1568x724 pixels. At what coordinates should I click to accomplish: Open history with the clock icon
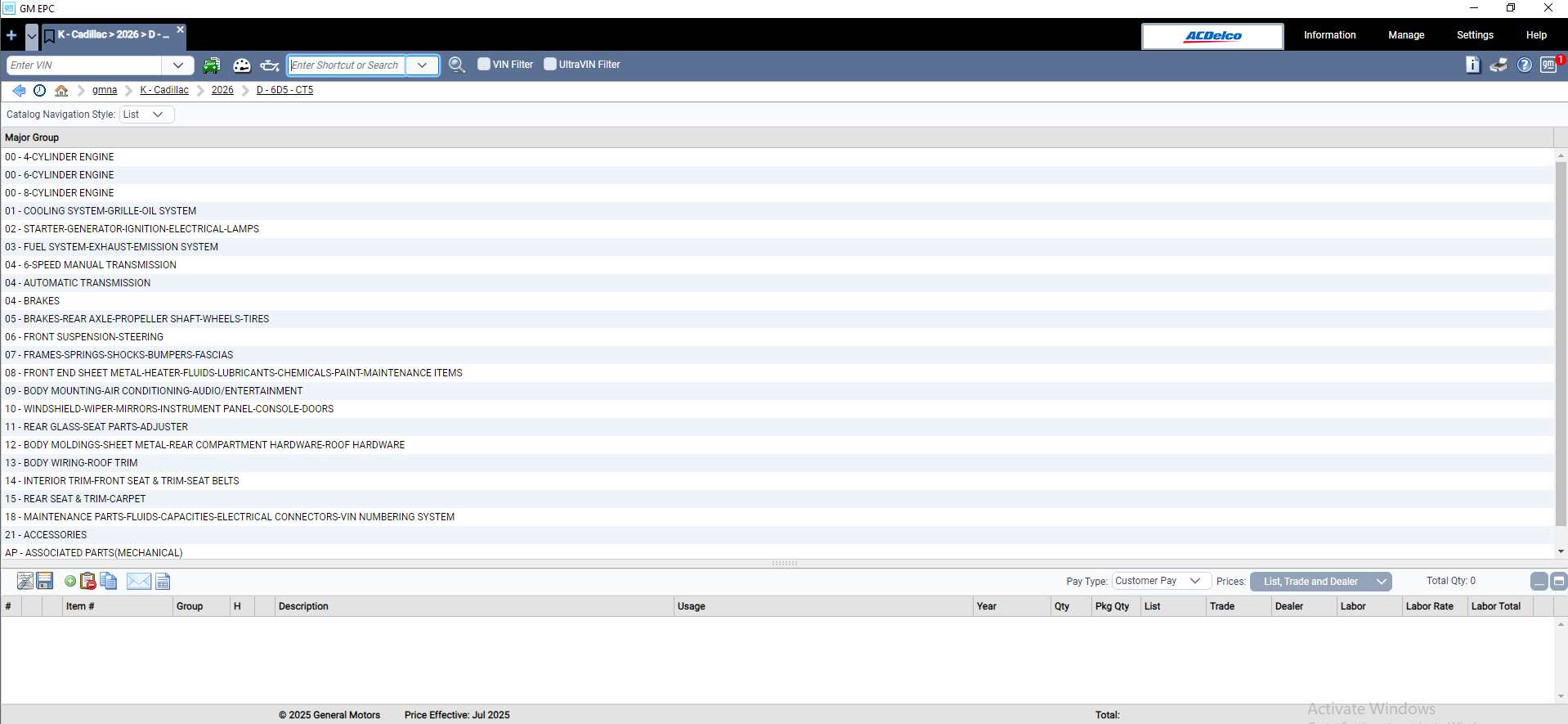(x=39, y=91)
